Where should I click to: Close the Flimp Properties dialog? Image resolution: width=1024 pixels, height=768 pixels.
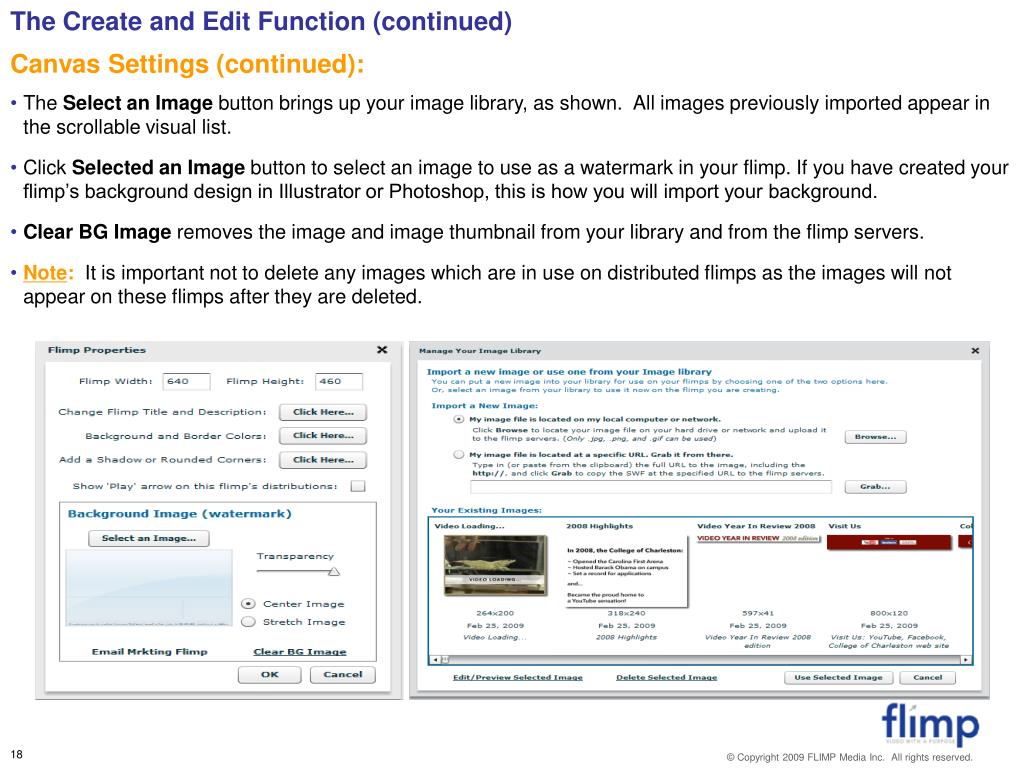tap(382, 350)
